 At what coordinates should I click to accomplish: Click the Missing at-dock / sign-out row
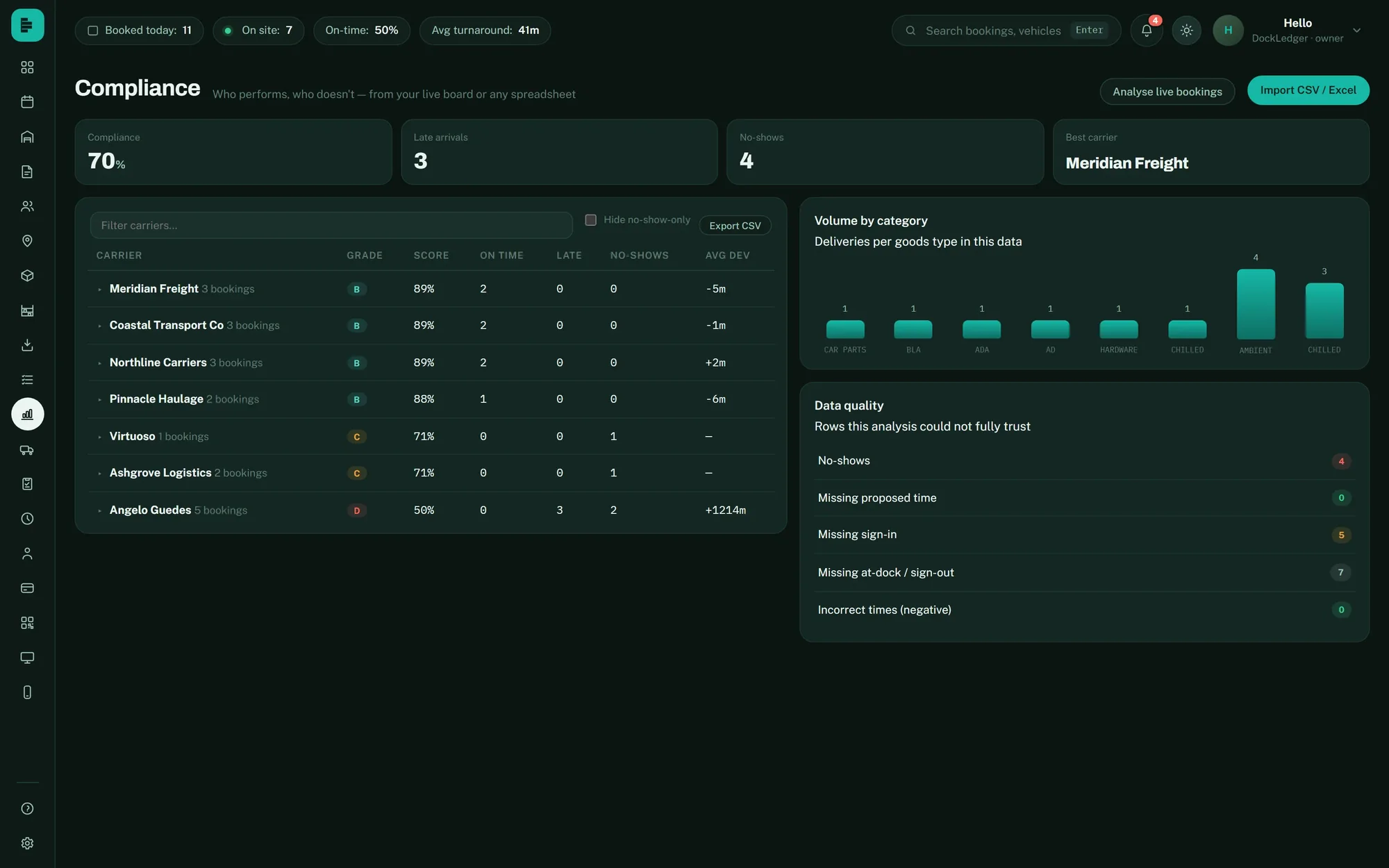click(x=1084, y=573)
